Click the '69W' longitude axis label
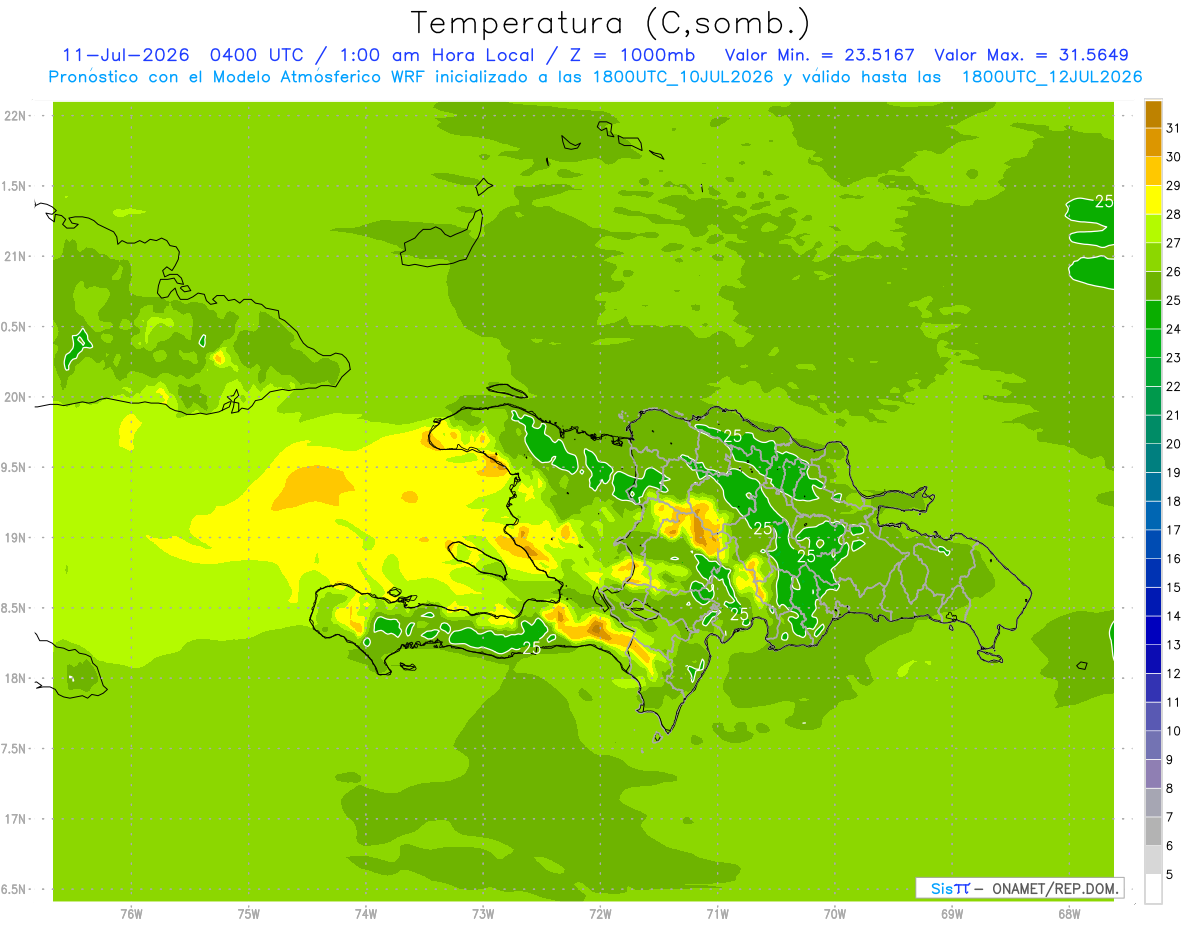This screenshot has height=927, width=1200. (951, 914)
